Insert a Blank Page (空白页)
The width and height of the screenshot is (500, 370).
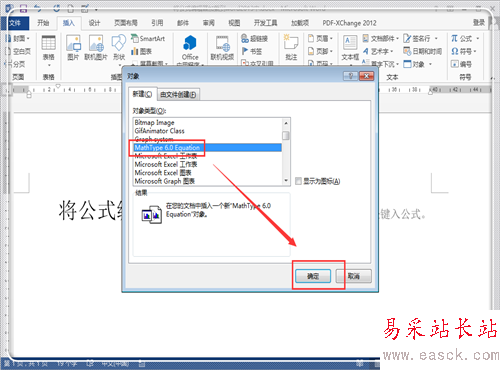(x=18, y=51)
